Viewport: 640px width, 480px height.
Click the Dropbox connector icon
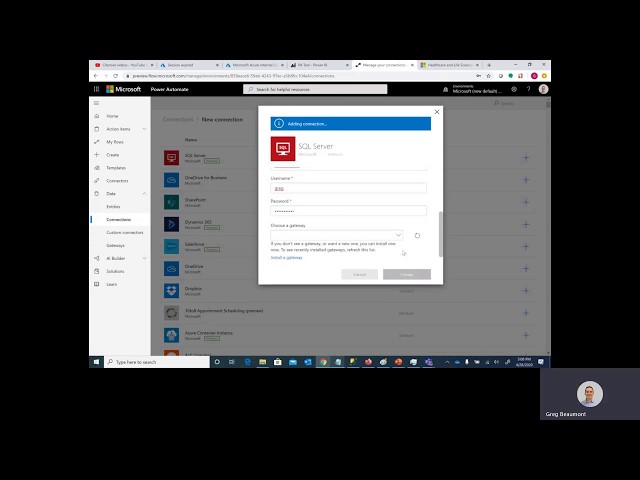click(x=171, y=291)
